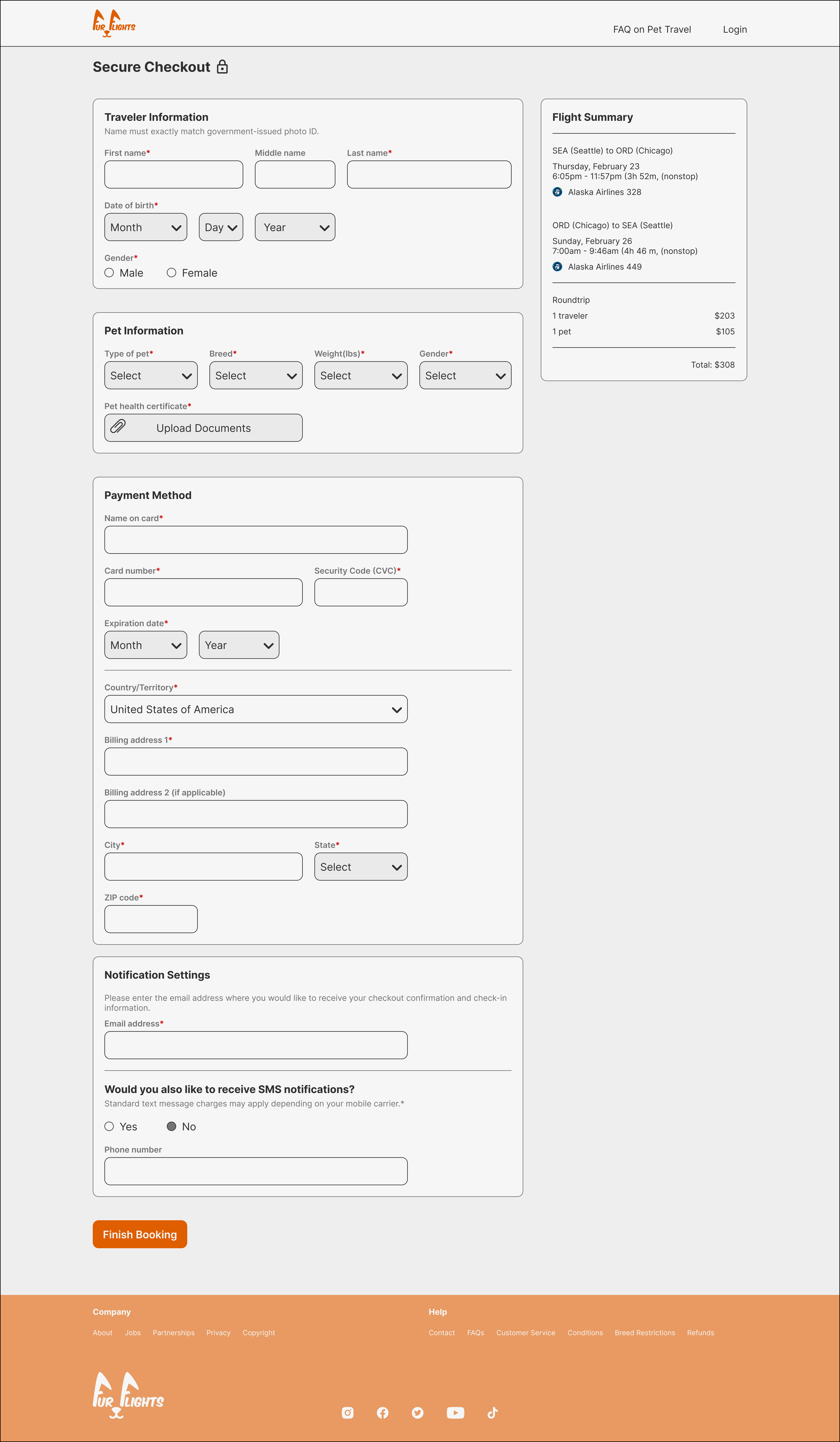The height and width of the screenshot is (1442, 840).
Task: Click the TikTok icon in footer
Action: pos(492,1412)
